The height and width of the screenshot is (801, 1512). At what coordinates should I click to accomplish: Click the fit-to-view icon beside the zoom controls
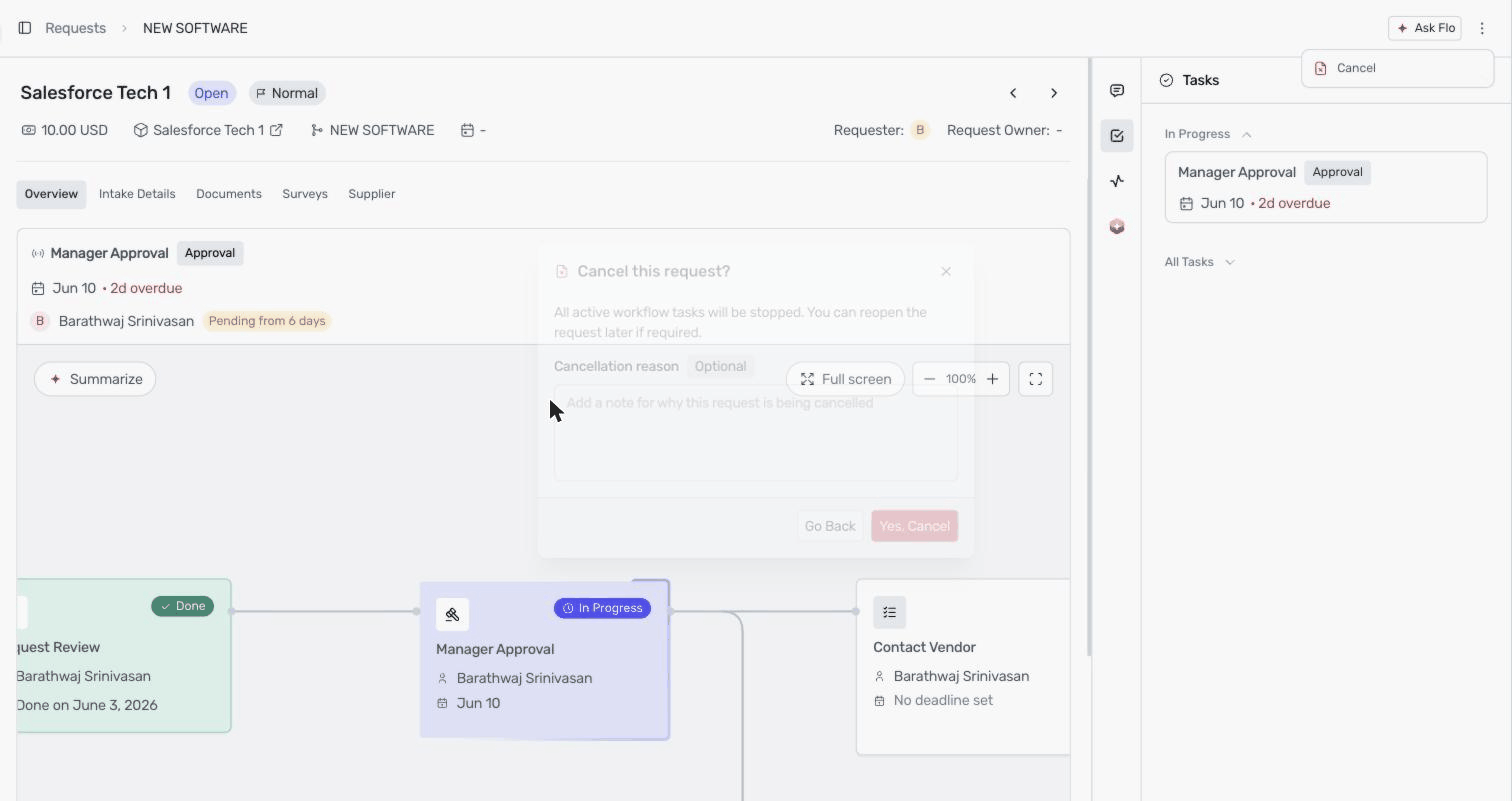[x=1036, y=379]
